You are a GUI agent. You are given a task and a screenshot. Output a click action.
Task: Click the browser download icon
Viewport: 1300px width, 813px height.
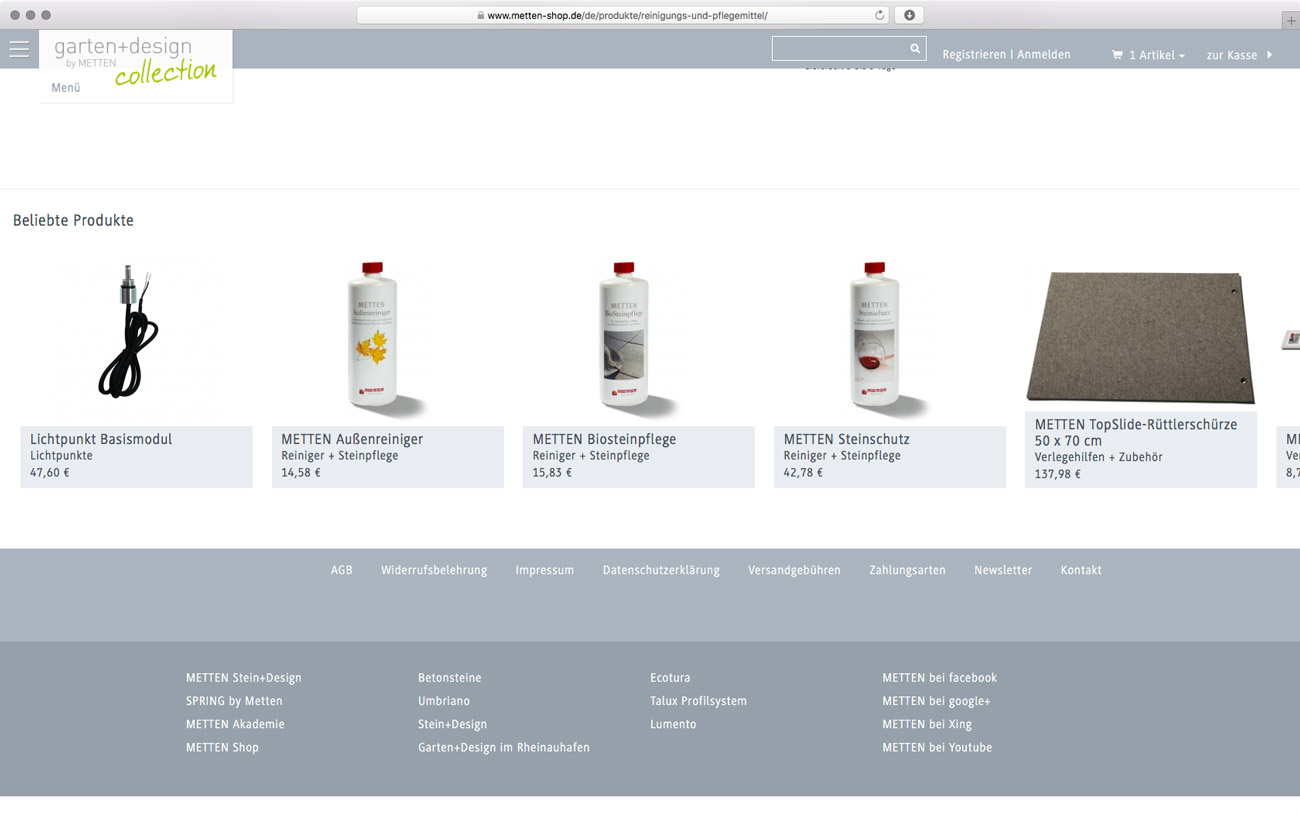tap(909, 15)
